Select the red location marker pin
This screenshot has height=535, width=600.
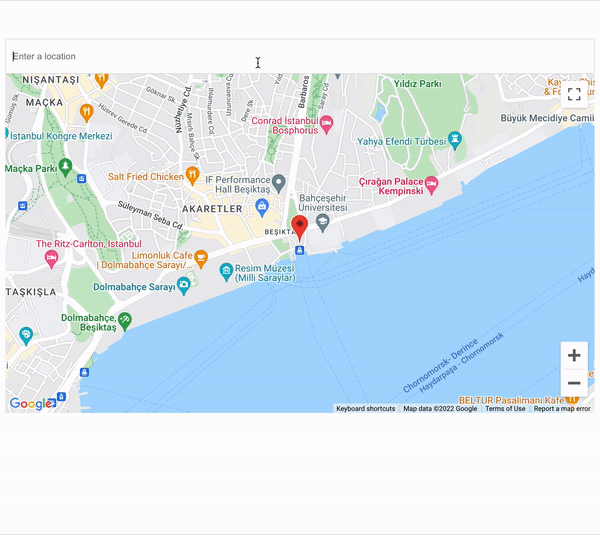click(300, 228)
